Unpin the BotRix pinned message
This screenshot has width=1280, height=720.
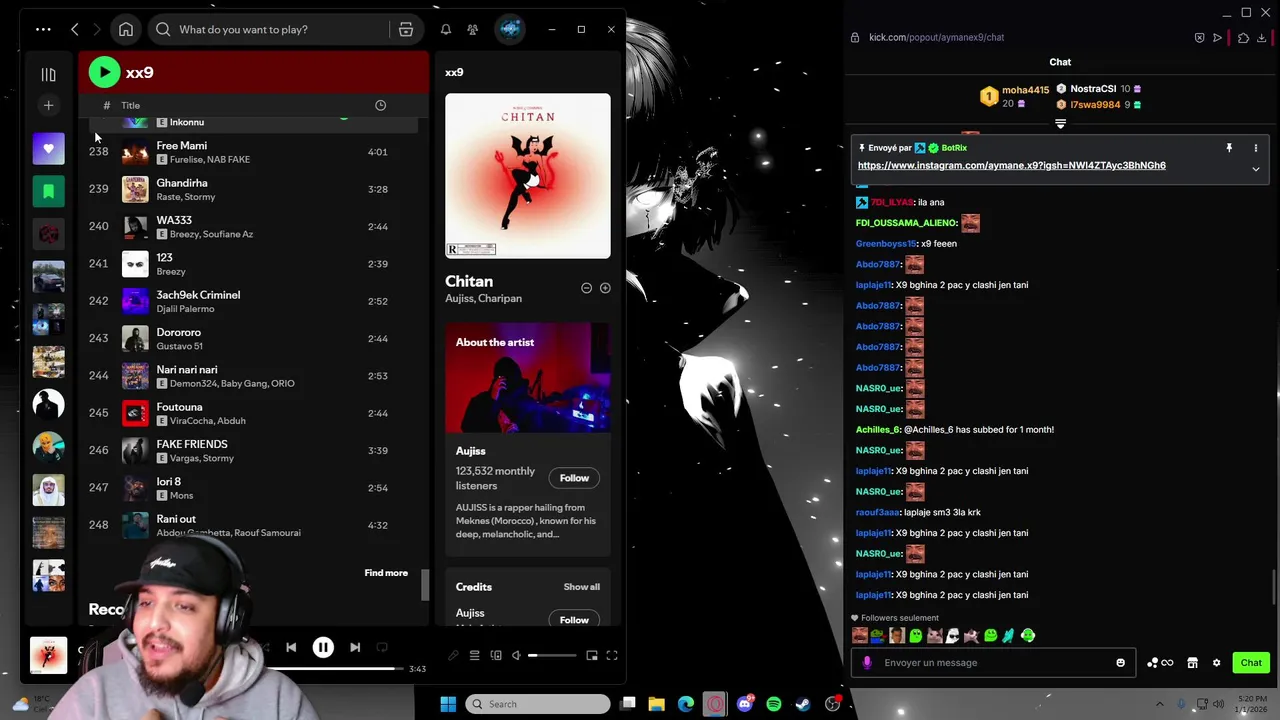click(x=1229, y=148)
